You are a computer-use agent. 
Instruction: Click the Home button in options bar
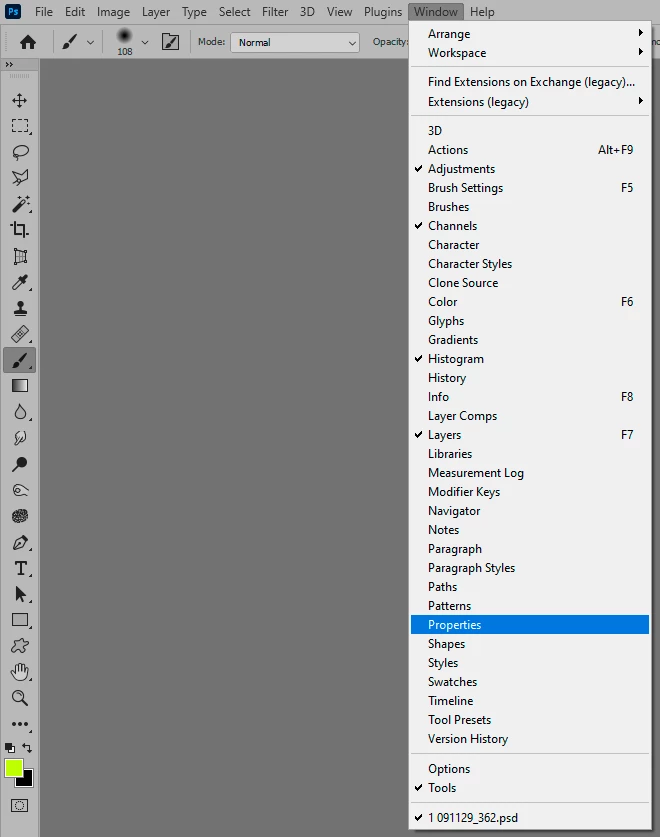pyautogui.click(x=28, y=42)
